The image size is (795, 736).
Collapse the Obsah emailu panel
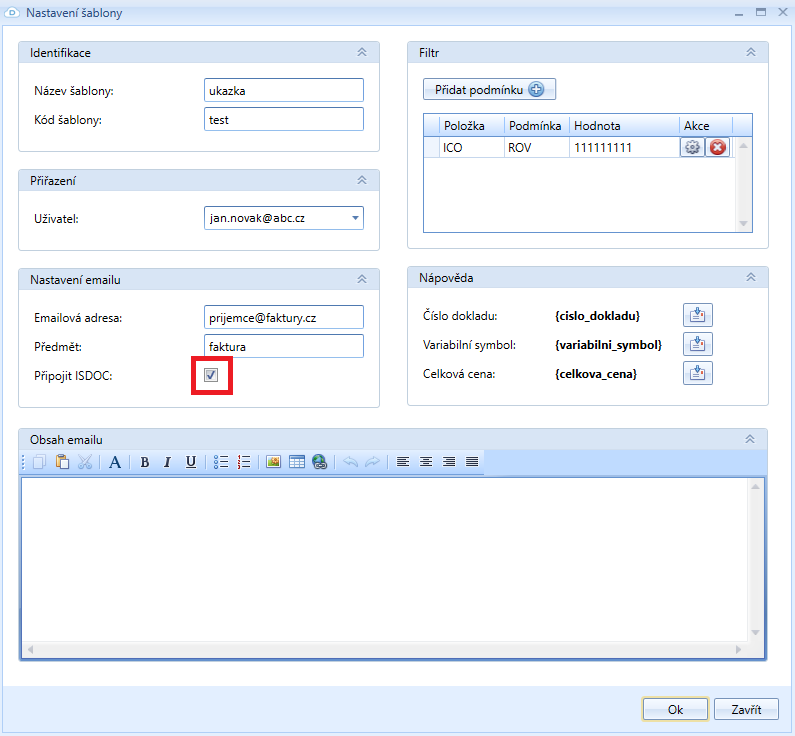[750, 439]
